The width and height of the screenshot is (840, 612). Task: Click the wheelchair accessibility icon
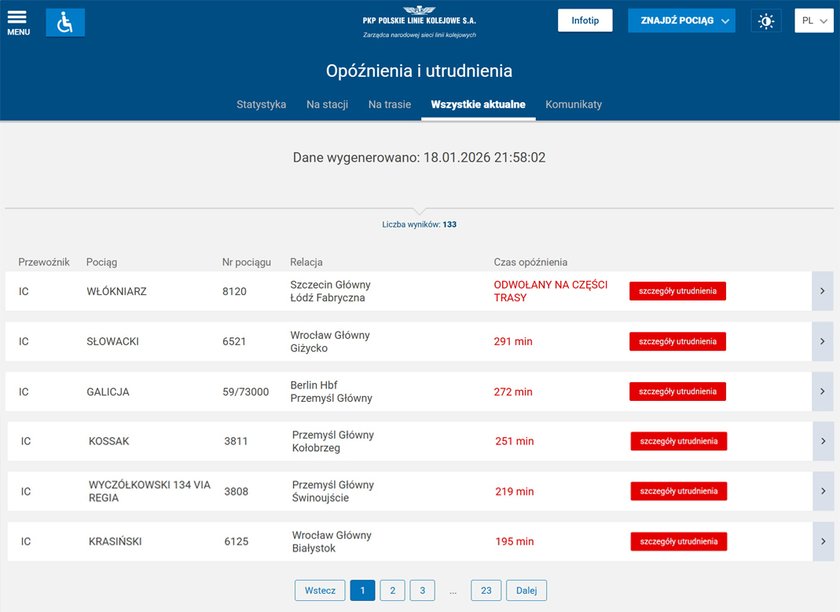click(65, 22)
